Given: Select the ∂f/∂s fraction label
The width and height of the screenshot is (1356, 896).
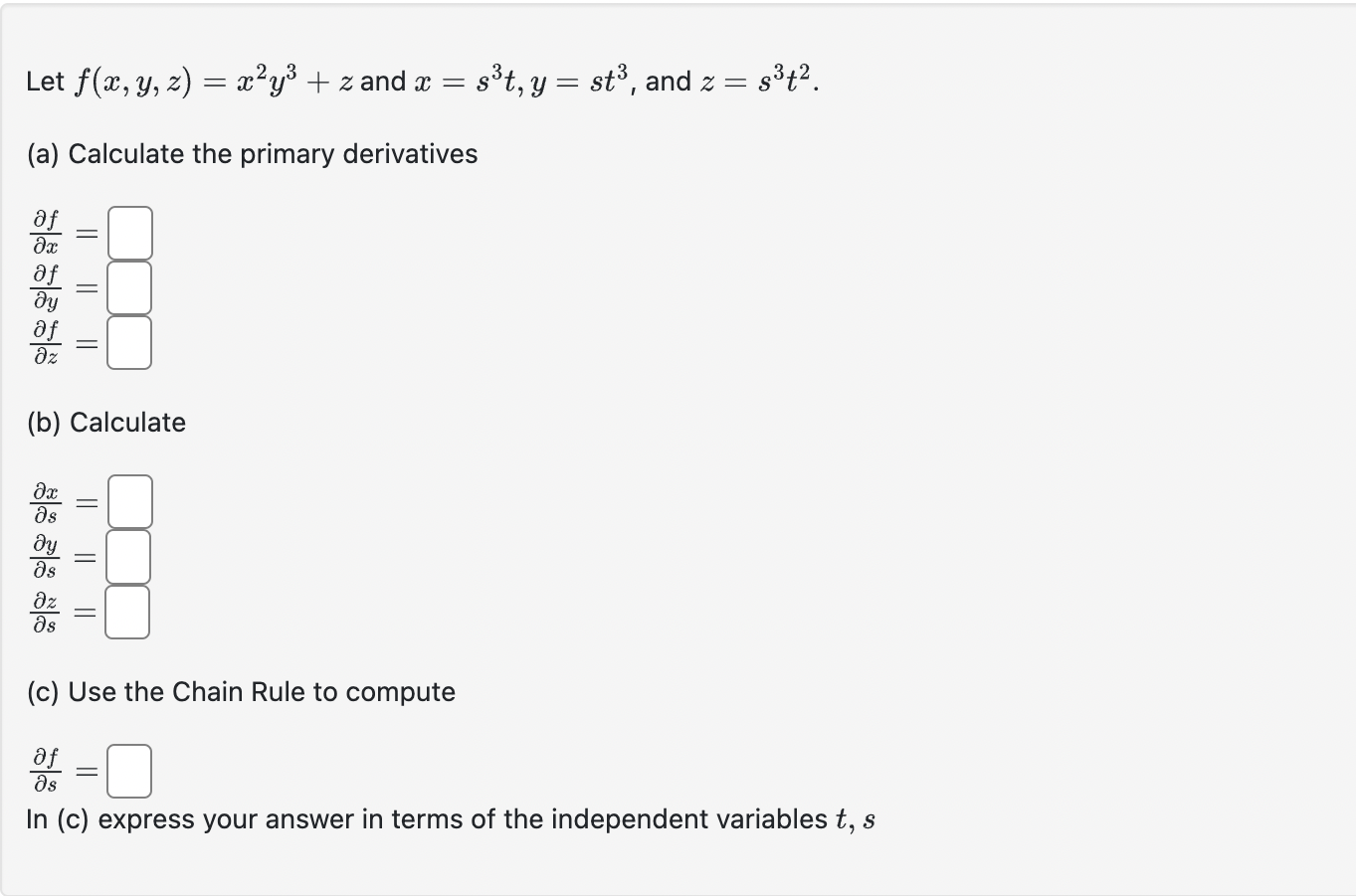Looking at the screenshot, I should coord(44,769).
